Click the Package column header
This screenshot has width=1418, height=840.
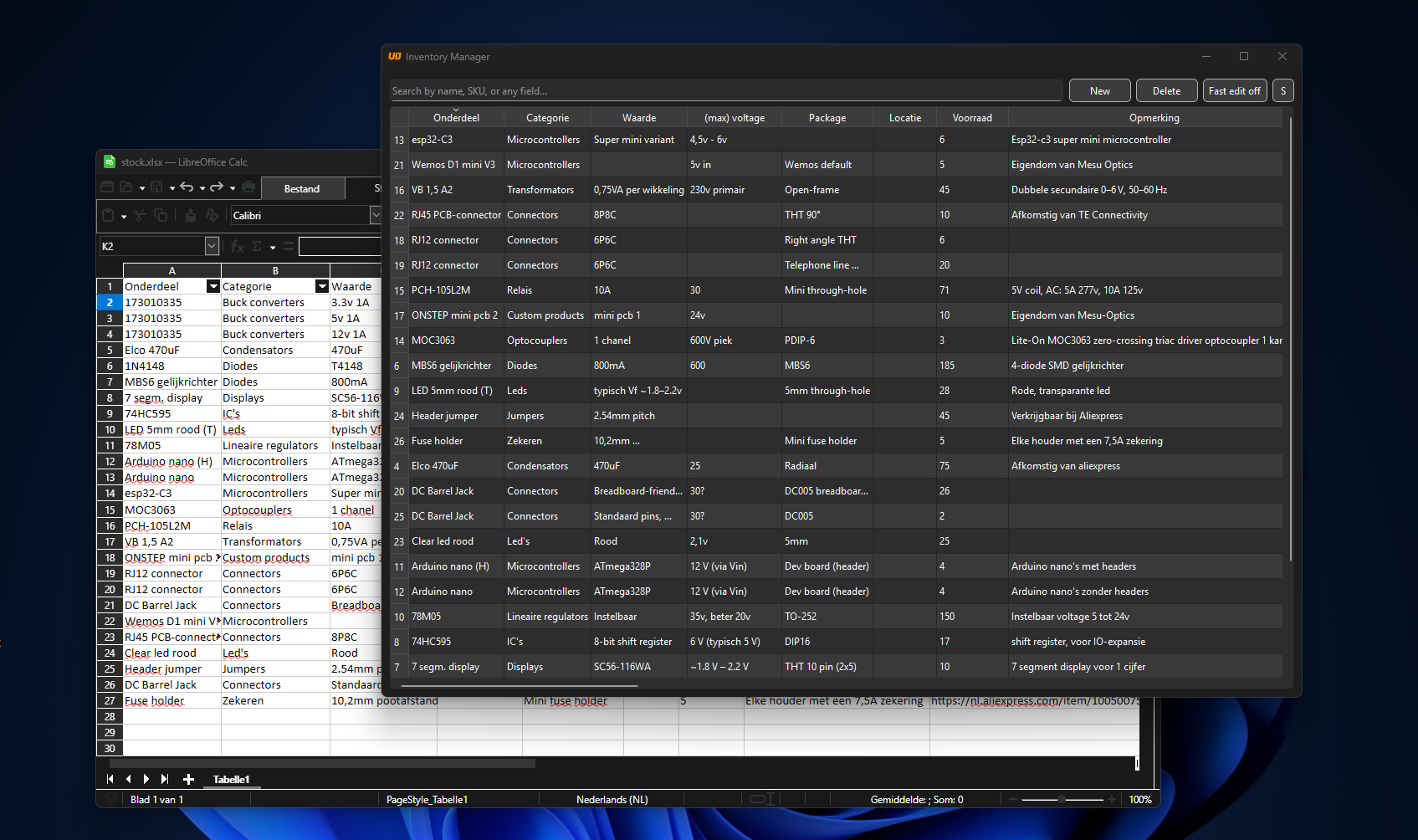tap(827, 118)
